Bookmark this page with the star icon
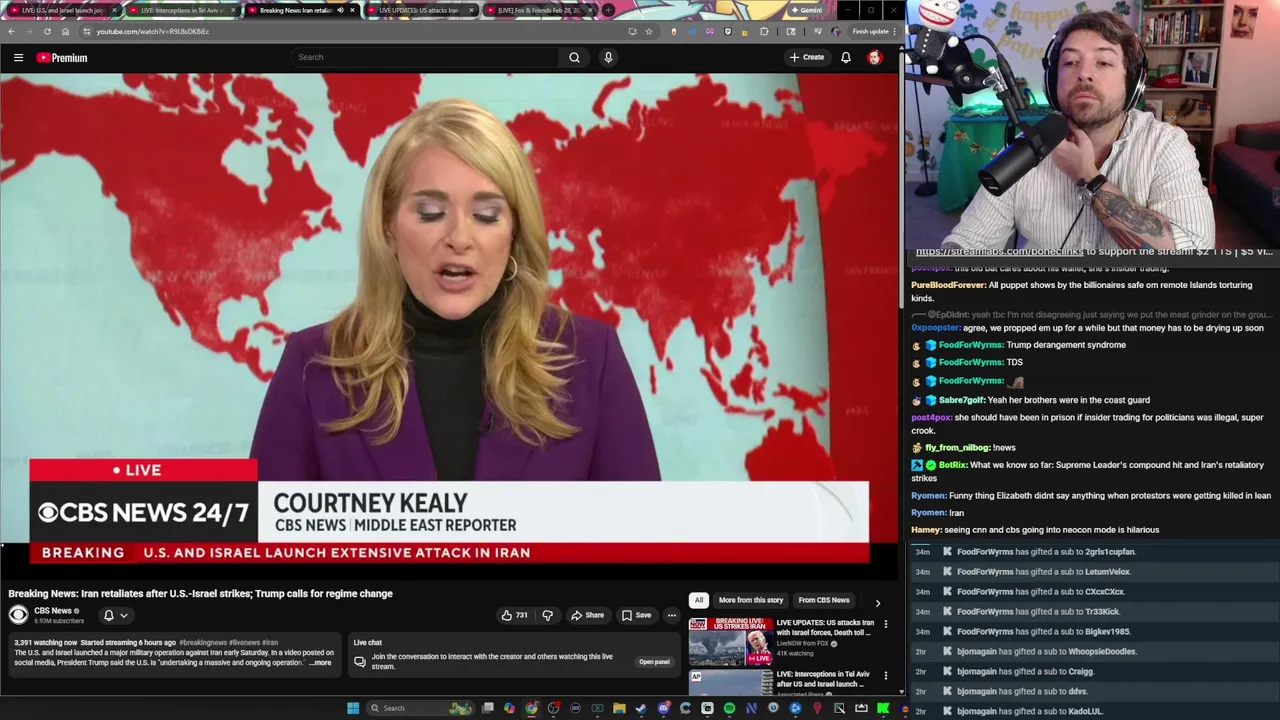 click(x=649, y=31)
